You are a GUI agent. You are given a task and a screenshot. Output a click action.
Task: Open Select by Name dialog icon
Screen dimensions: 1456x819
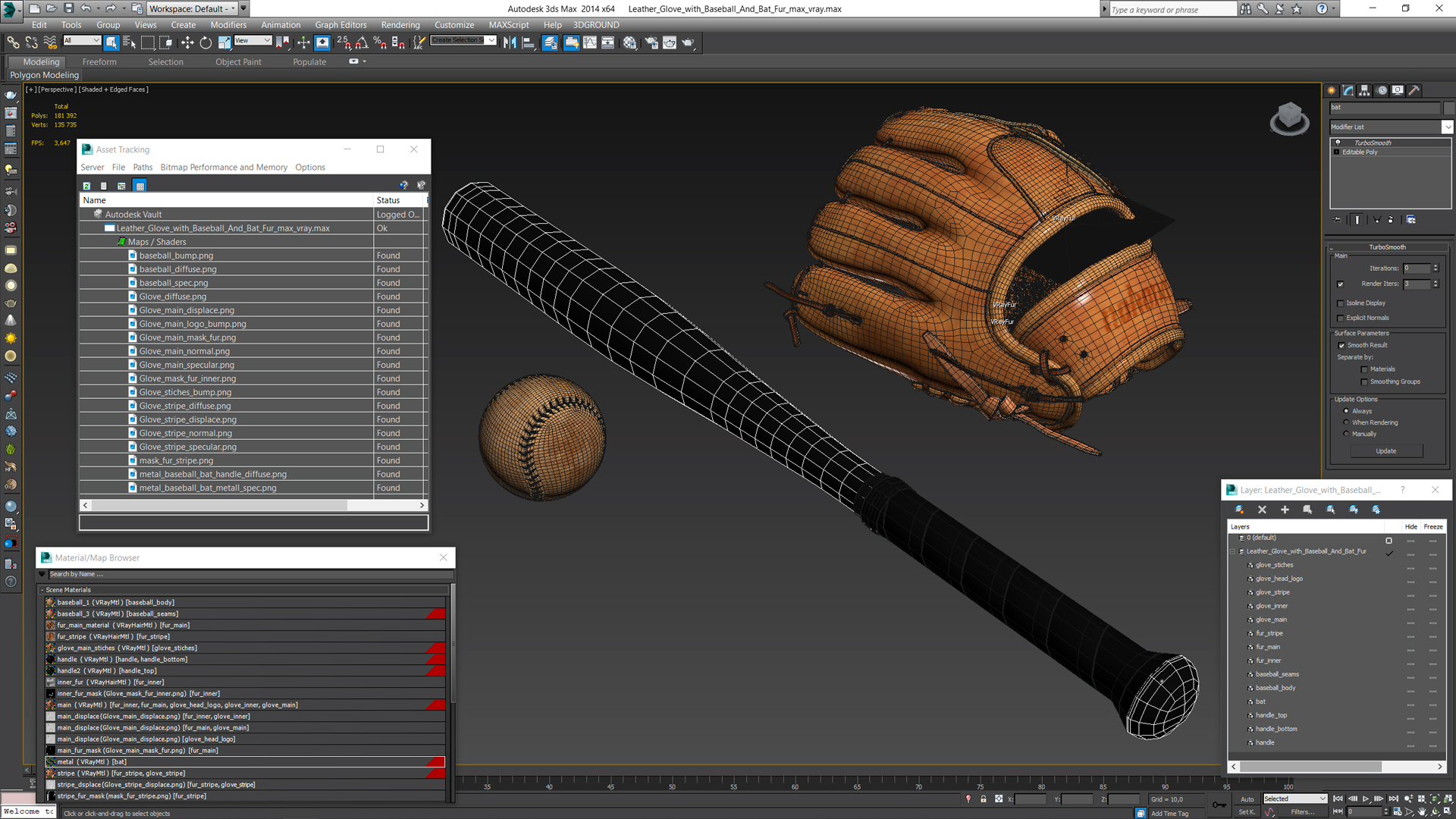click(130, 42)
